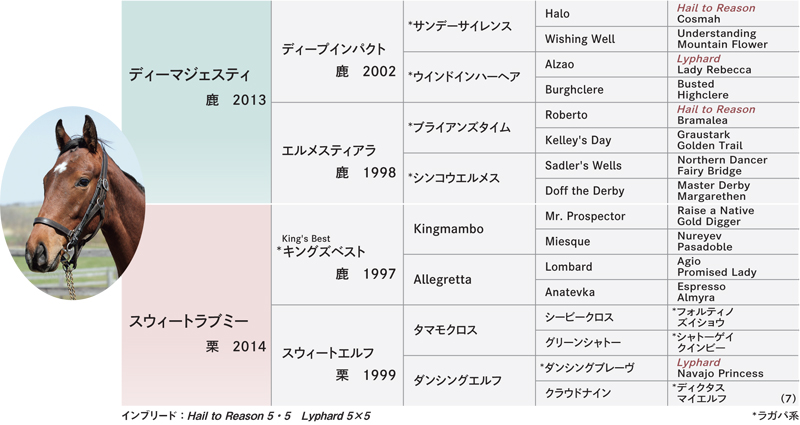
Task: Click Lyphard above Navajo Princess
Action: pyautogui.click(x=698, y=363)
